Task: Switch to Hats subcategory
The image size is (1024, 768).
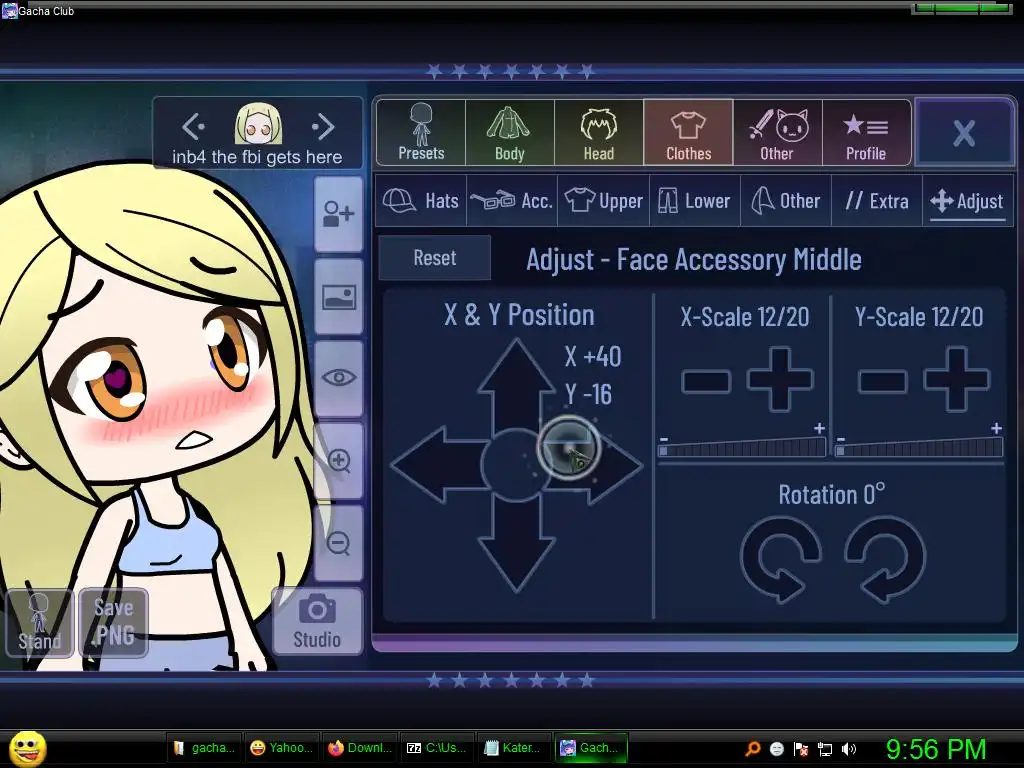Action: pos(421,200)
